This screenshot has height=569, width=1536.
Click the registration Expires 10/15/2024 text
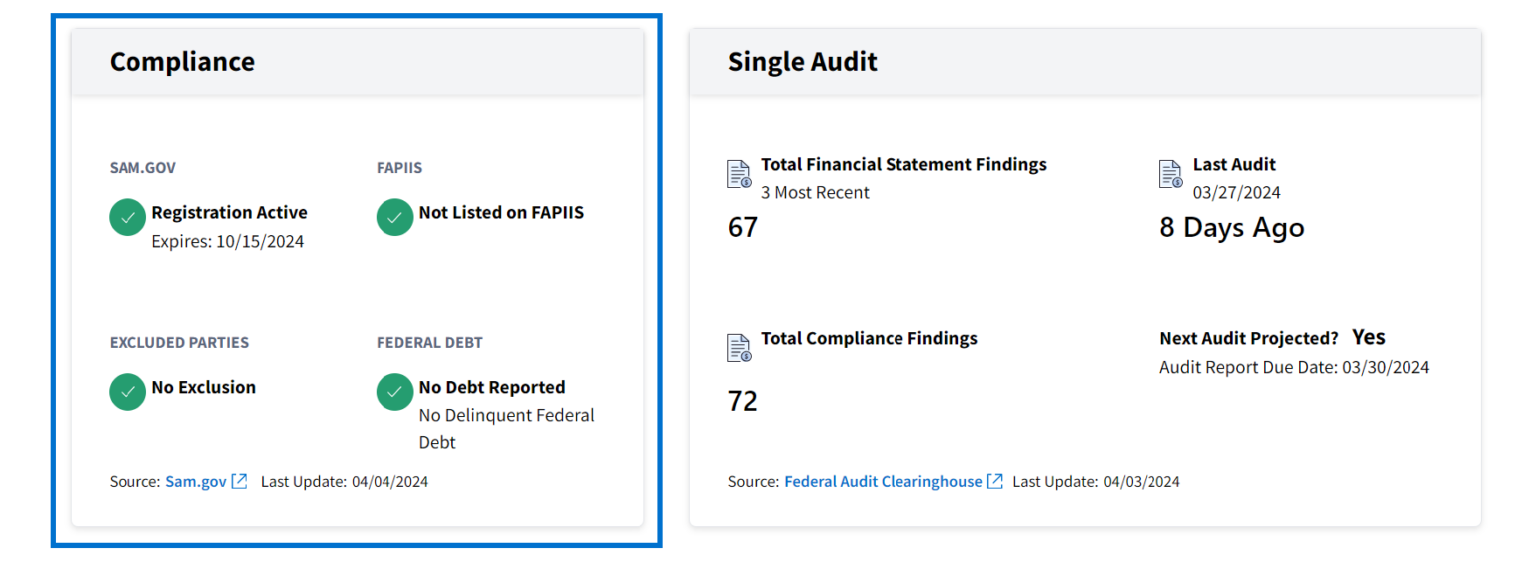227,242
